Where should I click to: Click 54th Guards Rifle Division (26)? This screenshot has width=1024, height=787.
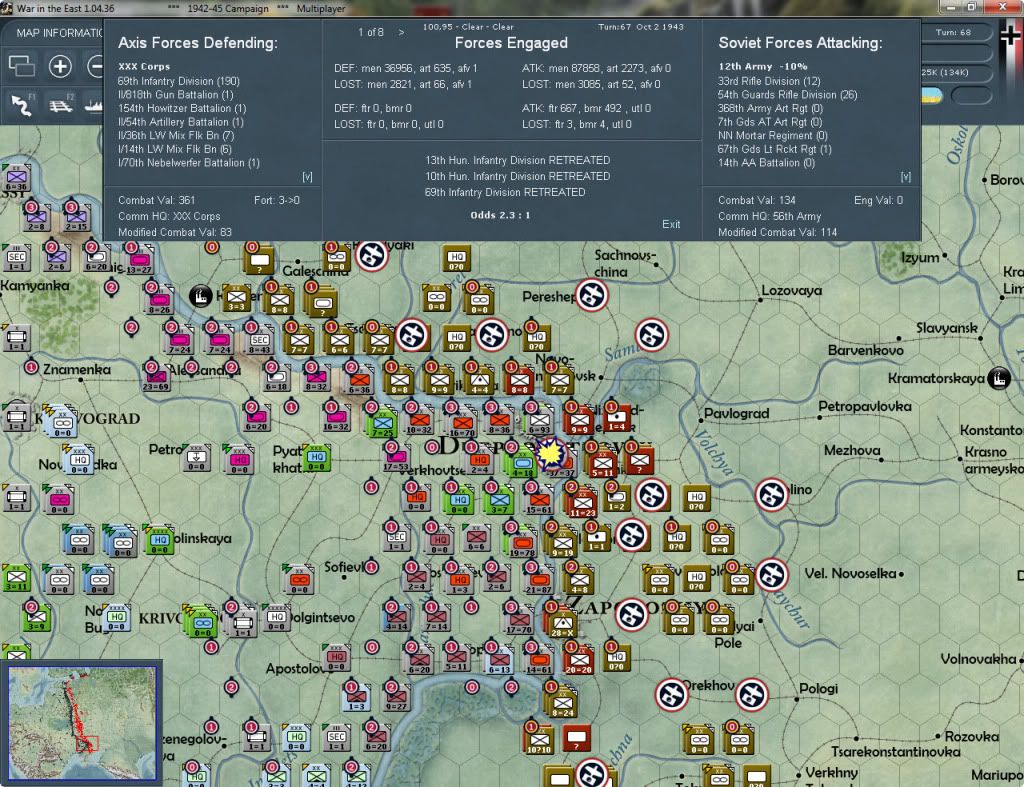coord(787,95)
